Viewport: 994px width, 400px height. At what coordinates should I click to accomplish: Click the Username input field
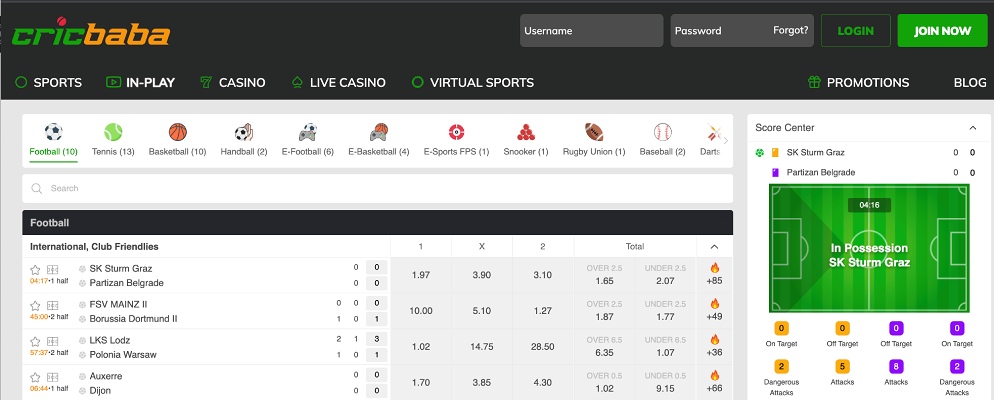(x=591, y=31)
